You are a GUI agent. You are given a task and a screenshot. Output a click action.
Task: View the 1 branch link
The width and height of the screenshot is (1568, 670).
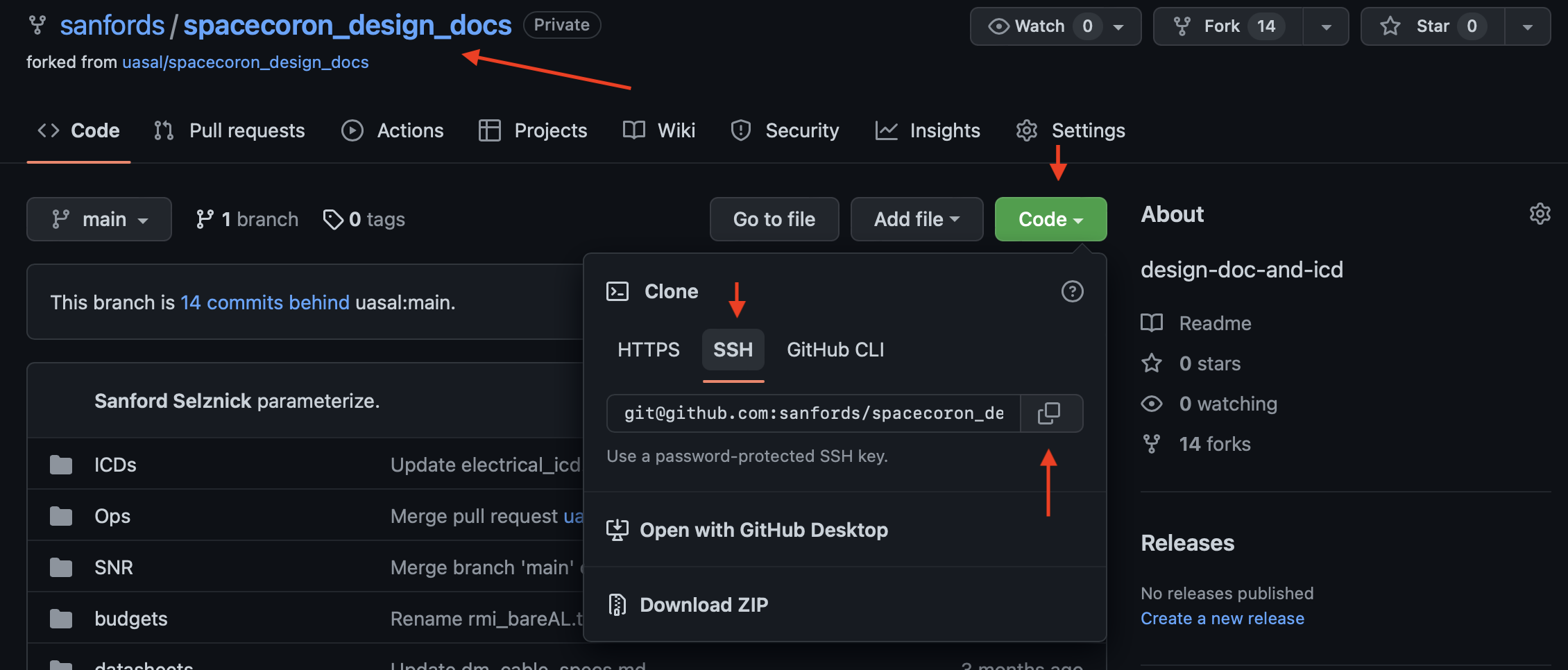tap(247, 219)
